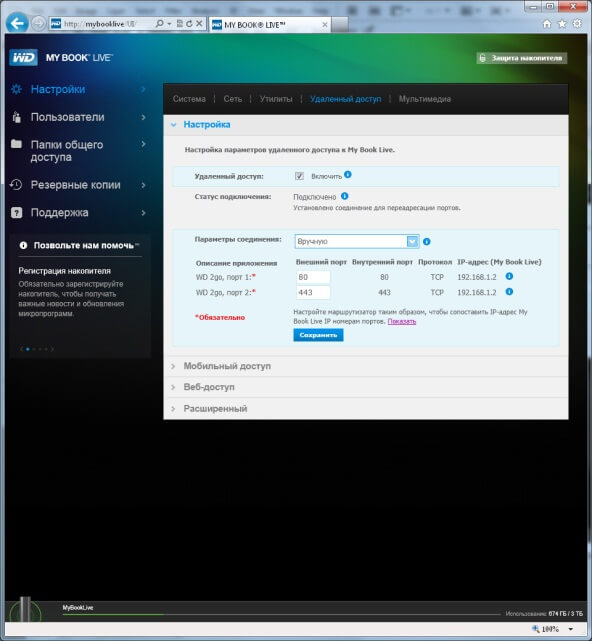
Task: Expand the Мобильный доступ section
Action: click(x=227, y=366)
